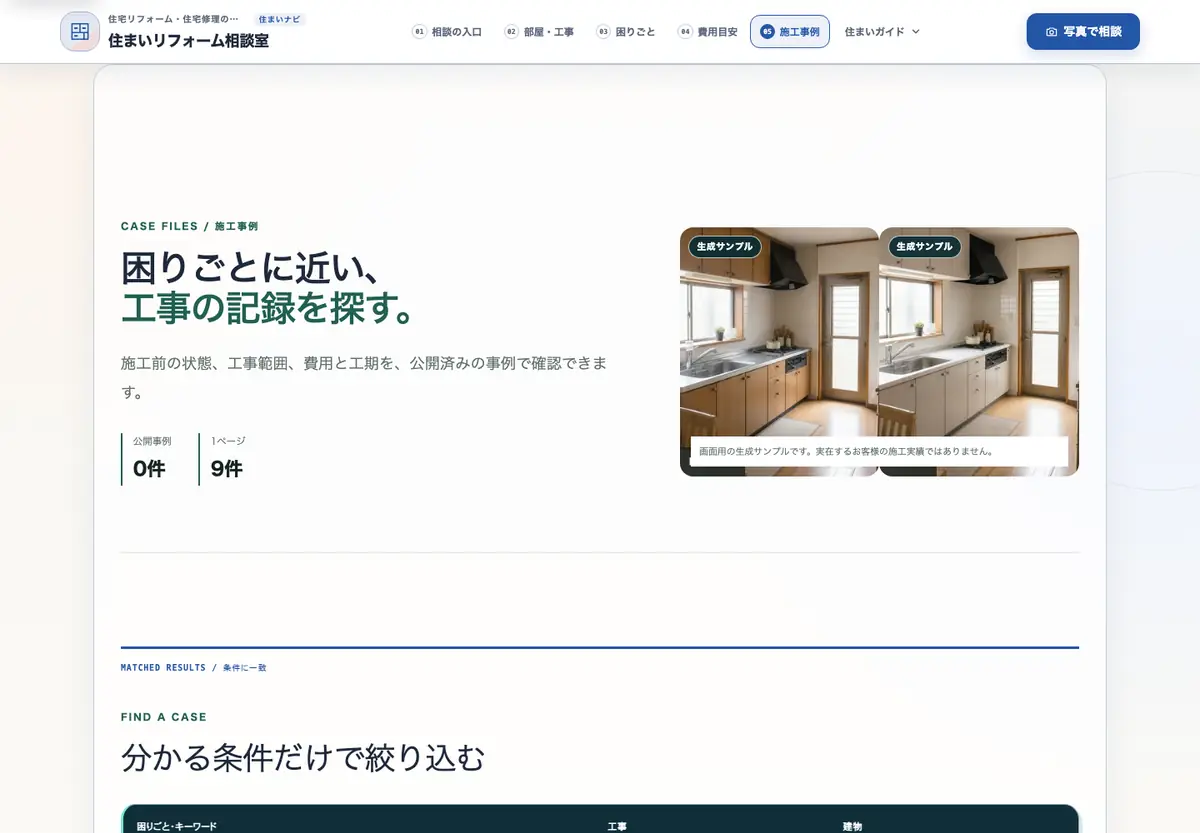Click the 工事 filter label
1200x833 pixels.
[617, 827]
